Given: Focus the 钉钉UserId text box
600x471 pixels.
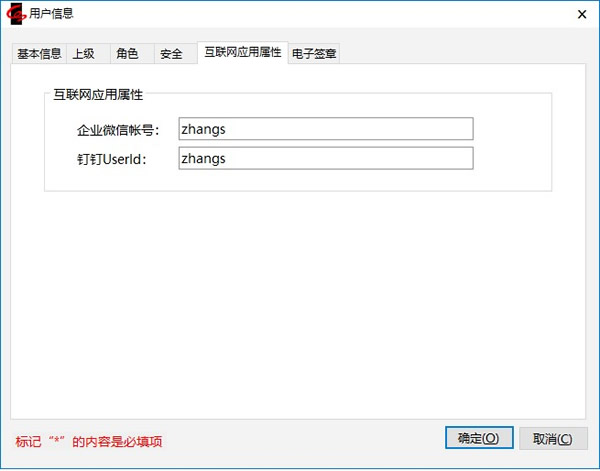Looking at the screenshot, I should 325,159.
